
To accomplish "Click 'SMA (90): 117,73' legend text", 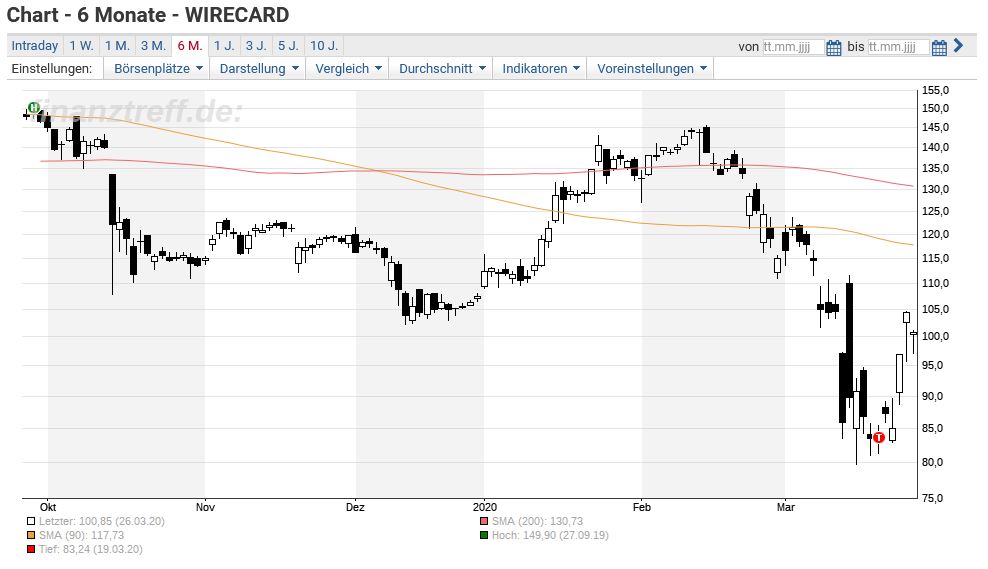I will [x=81, y=536].
